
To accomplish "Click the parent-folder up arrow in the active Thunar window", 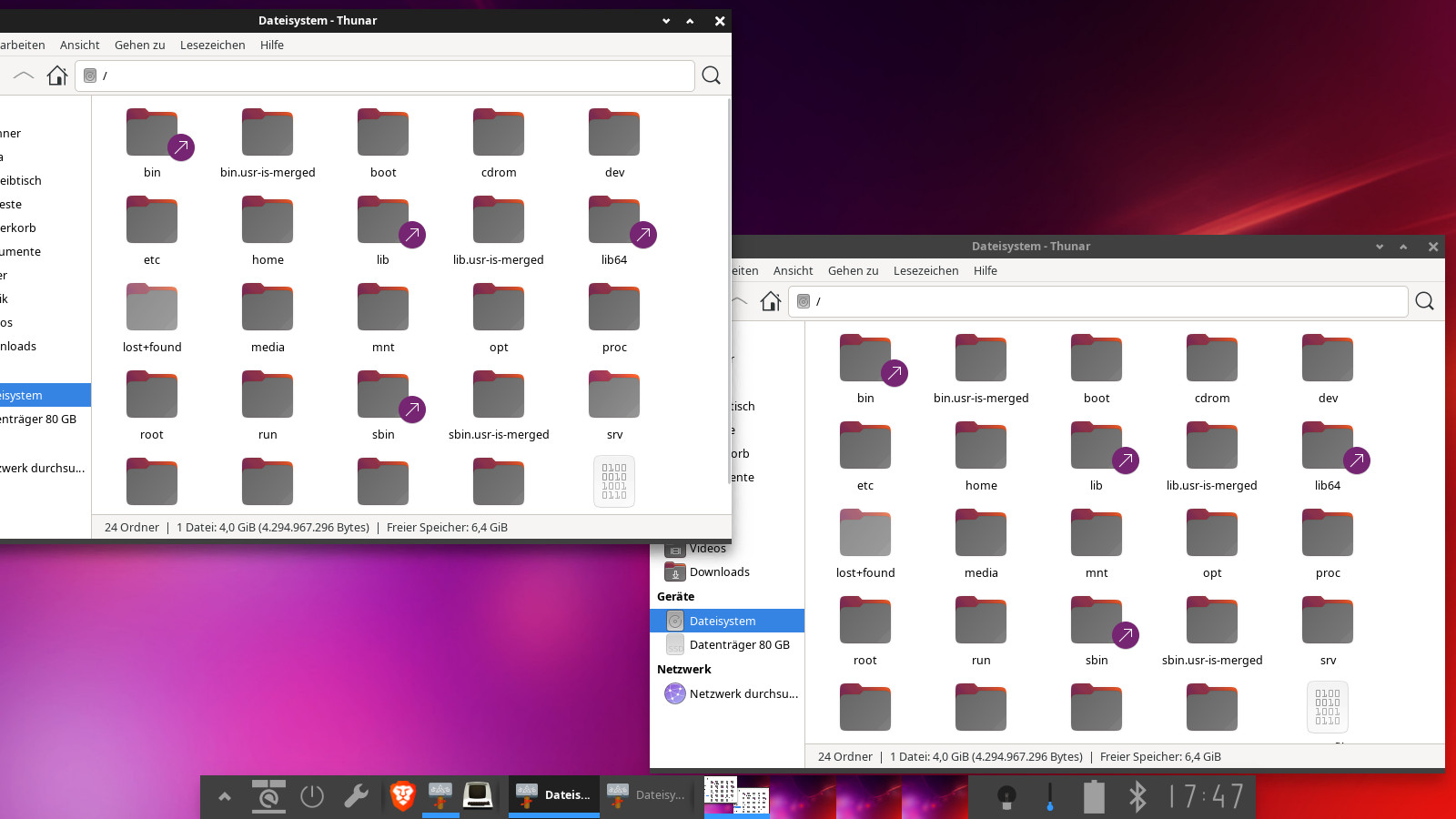I will click(x=24, y=76).
